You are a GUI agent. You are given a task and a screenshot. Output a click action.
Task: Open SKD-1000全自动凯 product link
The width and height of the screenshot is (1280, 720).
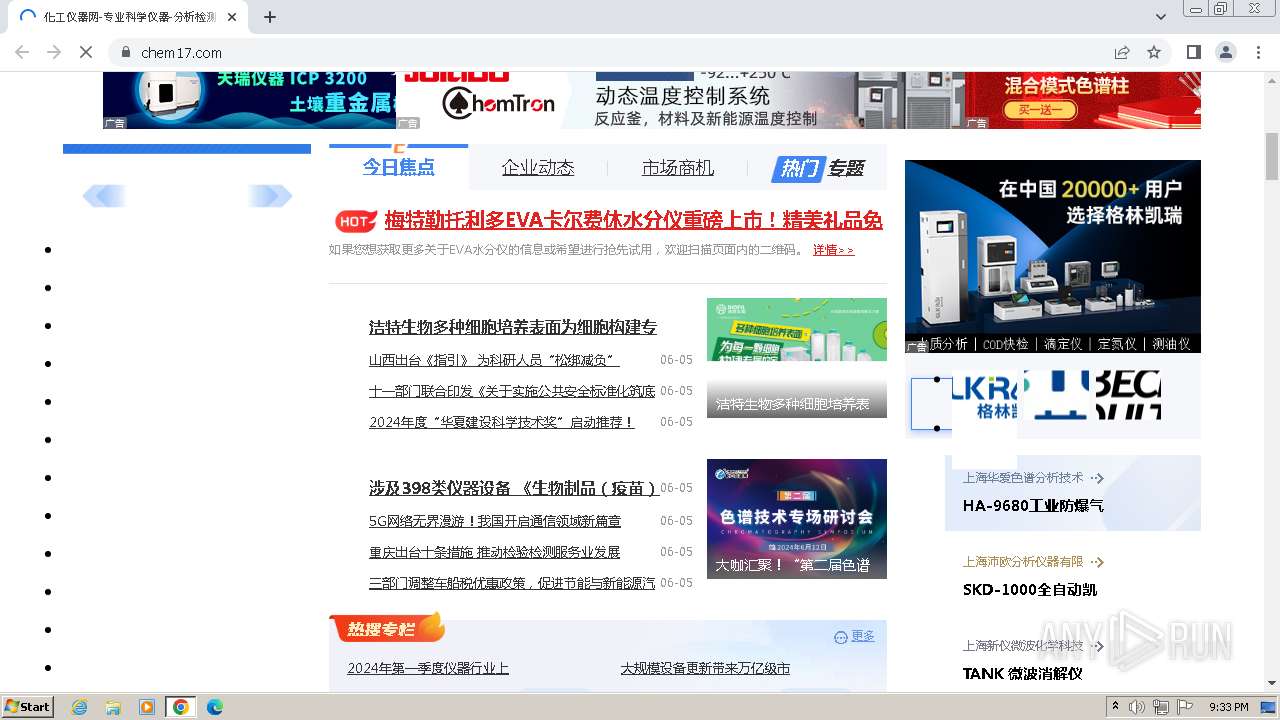point(1030,590)
